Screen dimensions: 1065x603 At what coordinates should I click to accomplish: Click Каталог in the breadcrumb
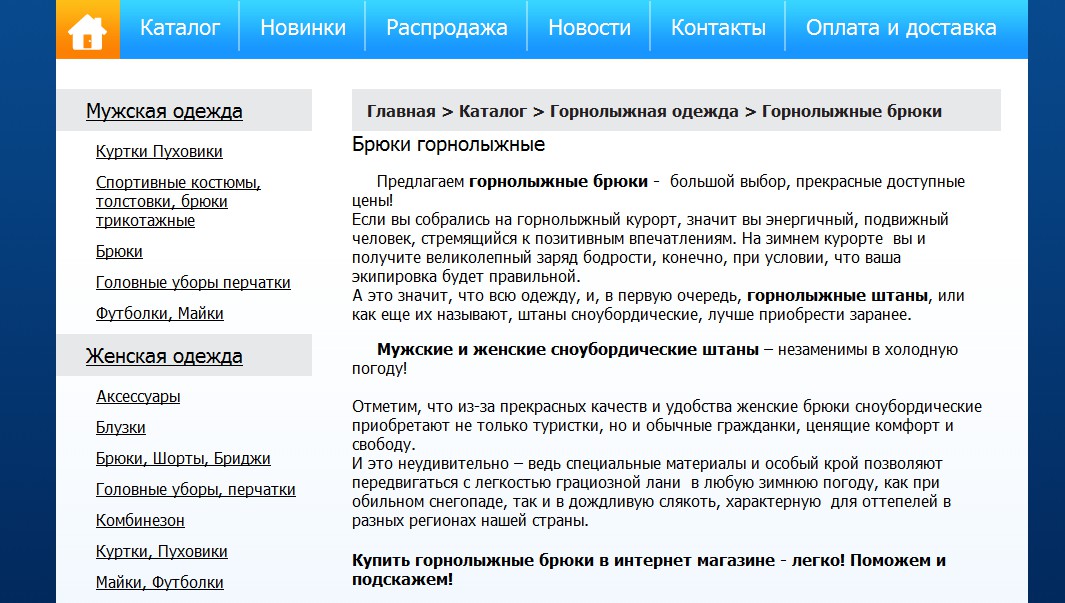(x=492, y=111)
